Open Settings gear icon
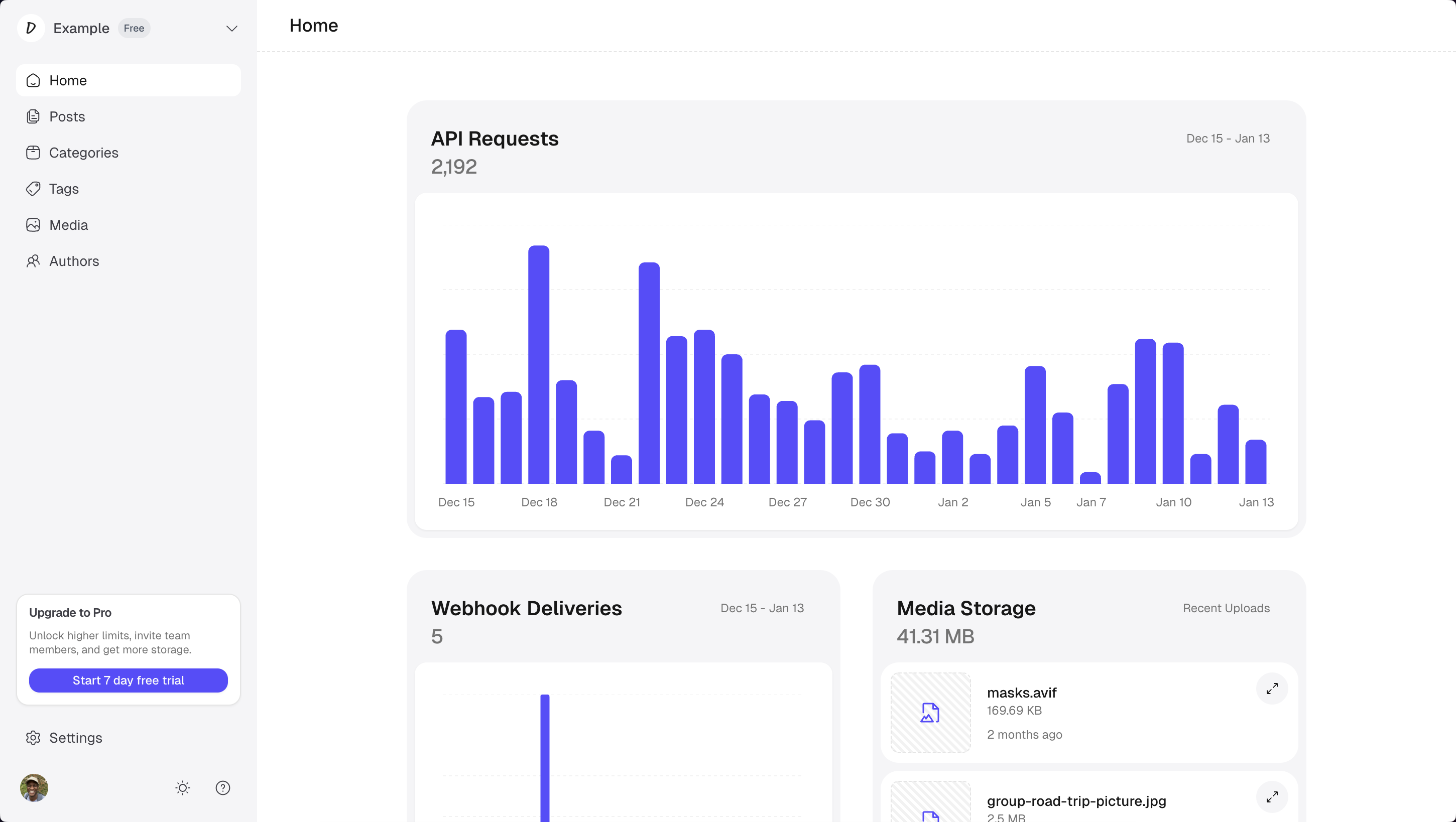 pos(33,738)
